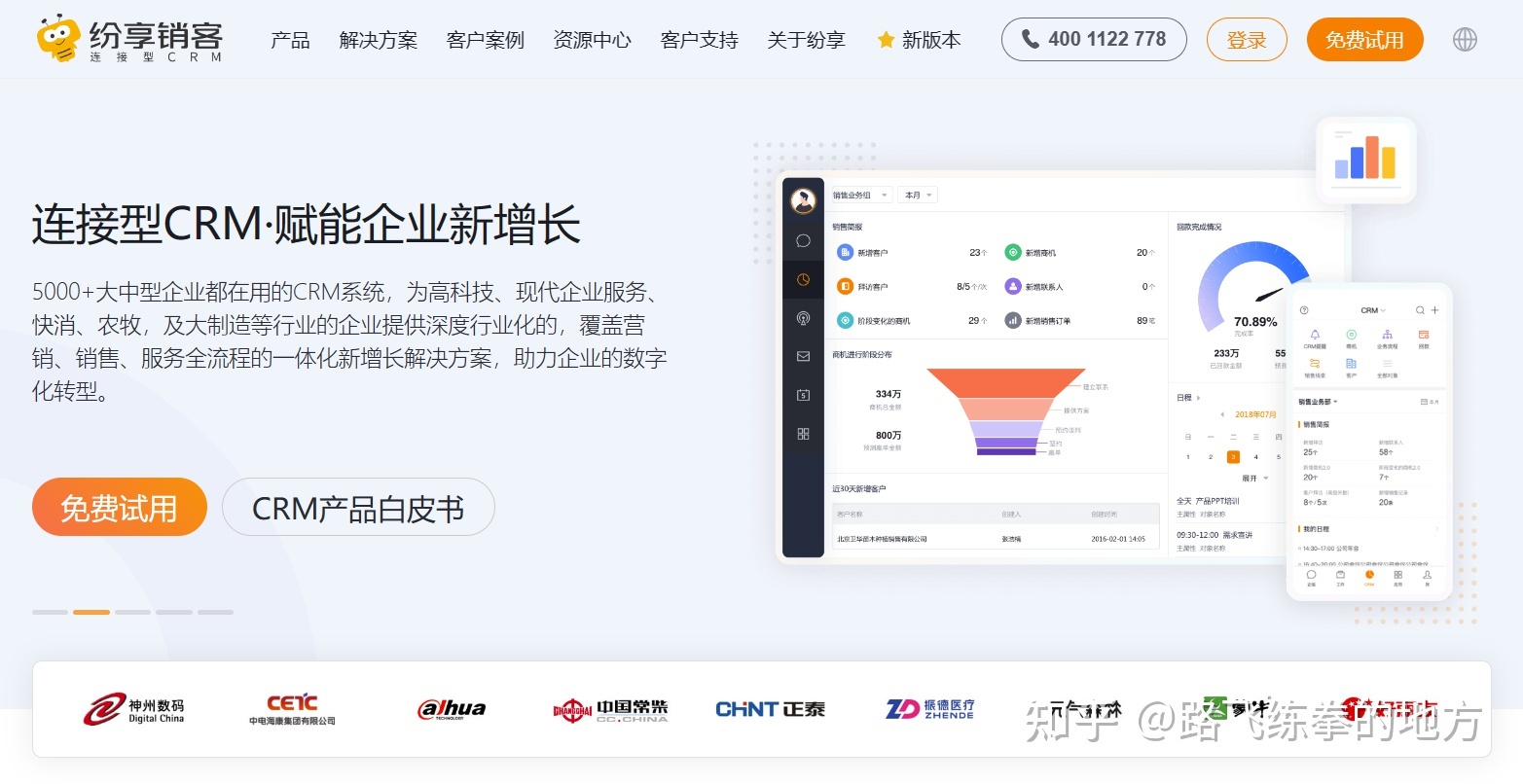Open the 客户 building icon on the mobile screen
Screen dimensions: 1523x784
point(1351,364)
